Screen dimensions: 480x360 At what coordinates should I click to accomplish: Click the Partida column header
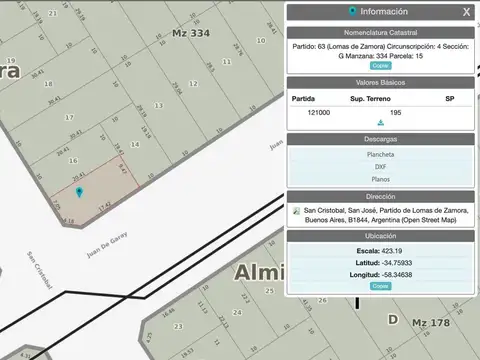pos(303,99)
